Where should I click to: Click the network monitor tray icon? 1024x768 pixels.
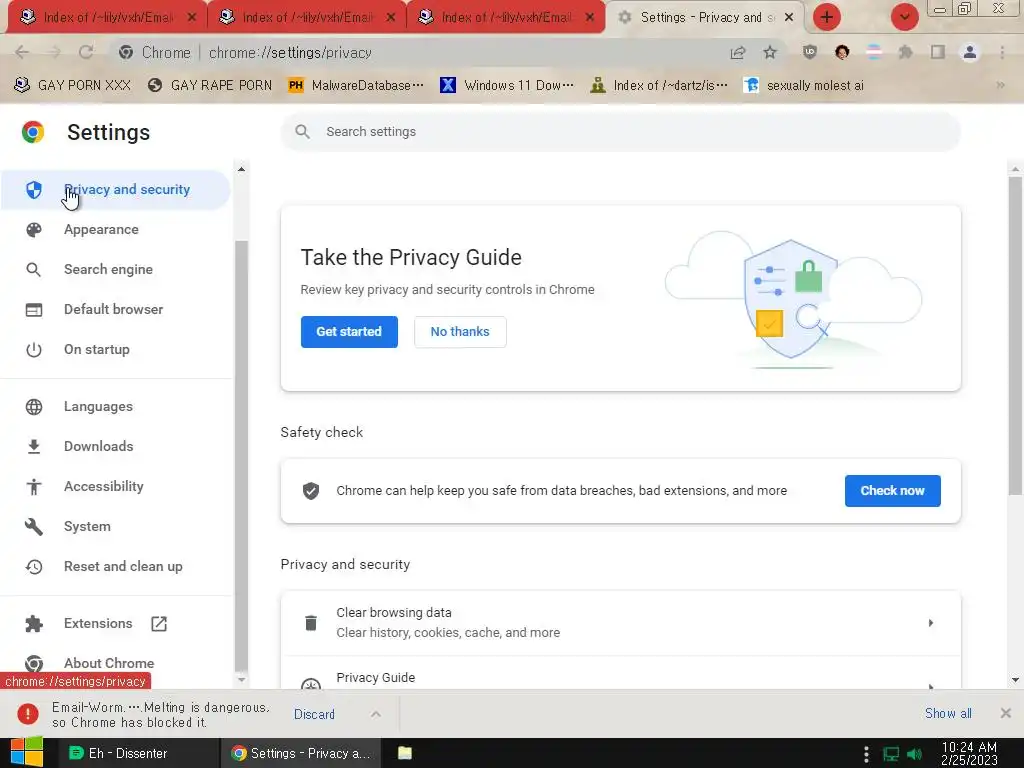coord(891,754)
